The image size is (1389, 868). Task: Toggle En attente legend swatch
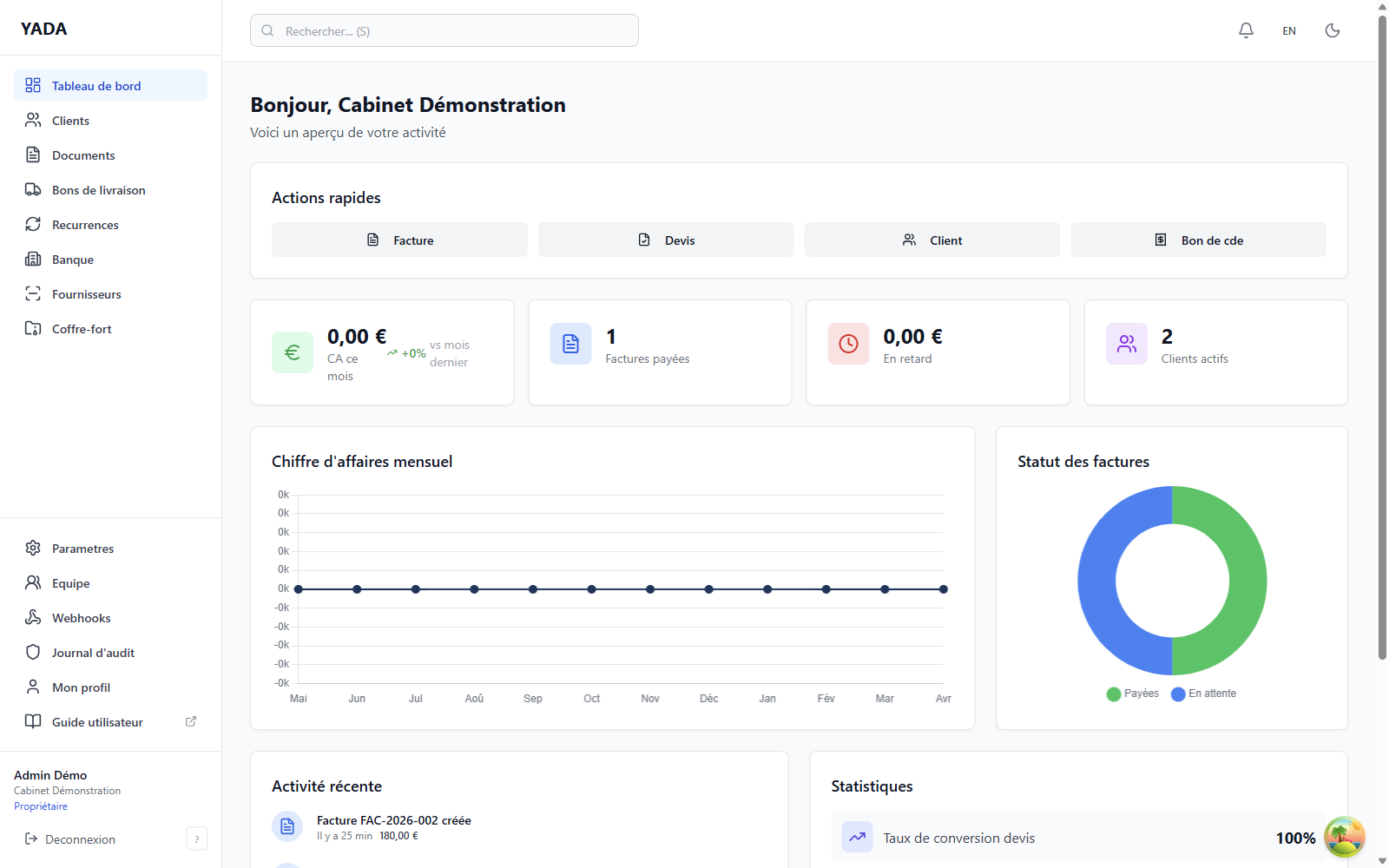(x=1178, y=694)
